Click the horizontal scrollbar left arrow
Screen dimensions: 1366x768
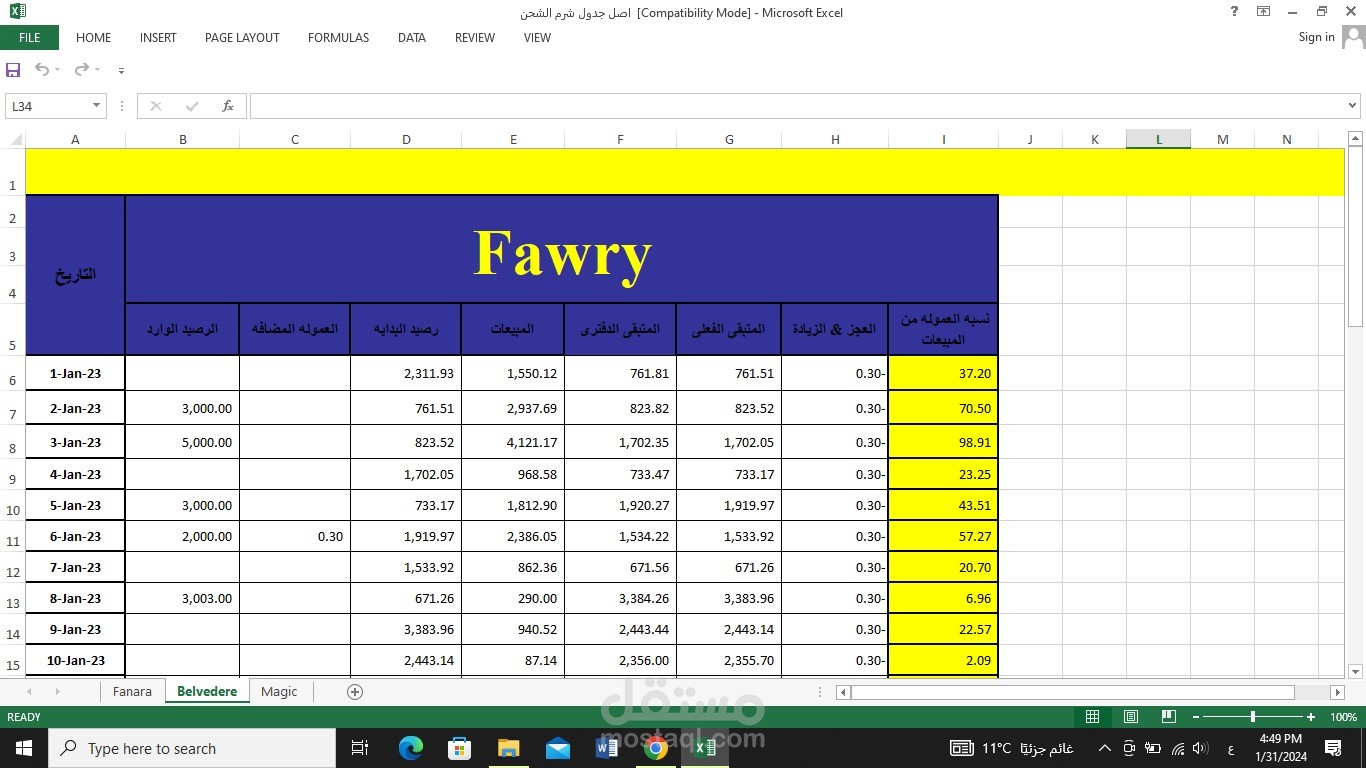pyautogui.click(x=843, y=692)
